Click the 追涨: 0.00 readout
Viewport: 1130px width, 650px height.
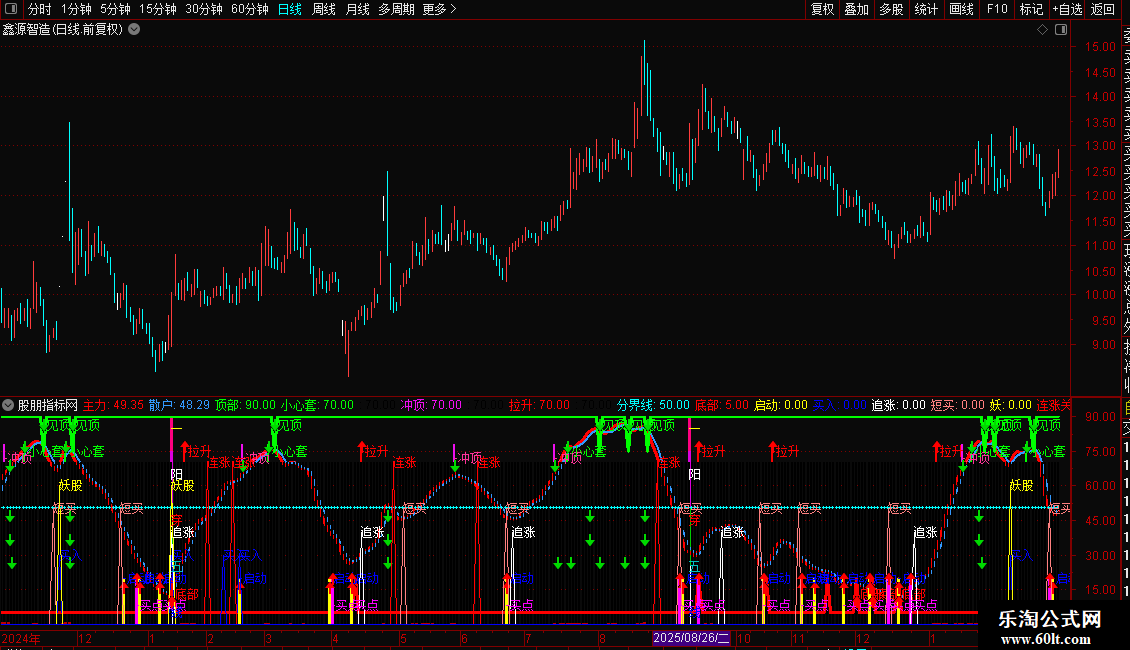(x=899, y=406)
